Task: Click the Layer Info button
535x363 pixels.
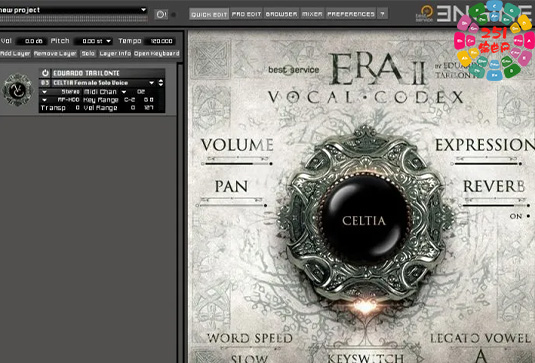Action: point(115,54)
